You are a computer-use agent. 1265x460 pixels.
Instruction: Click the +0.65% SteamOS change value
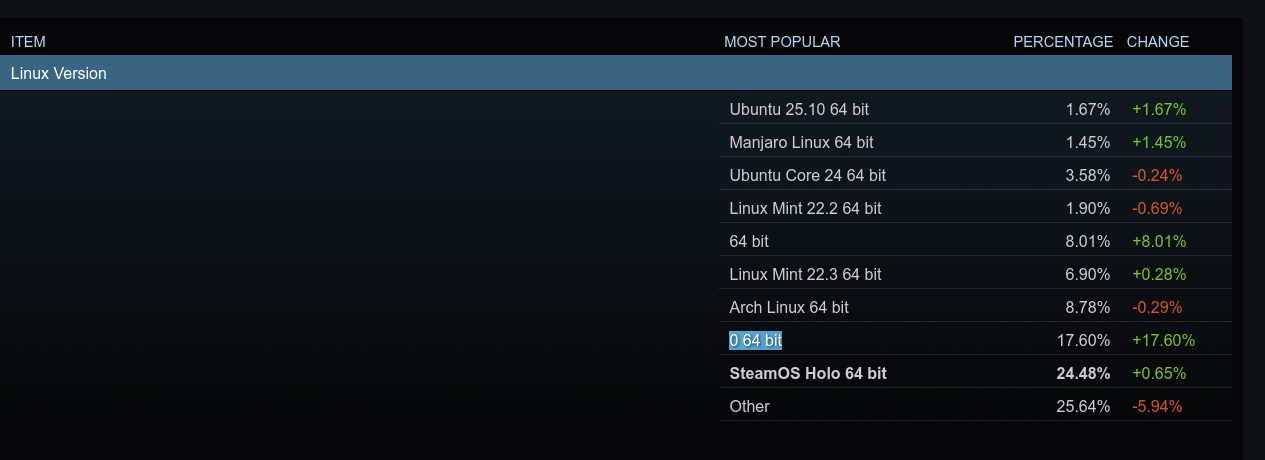click(1159, 373)
